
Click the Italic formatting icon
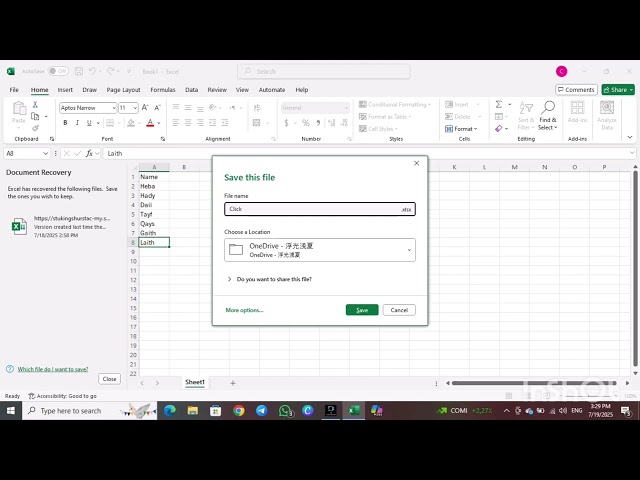[77, 122]
